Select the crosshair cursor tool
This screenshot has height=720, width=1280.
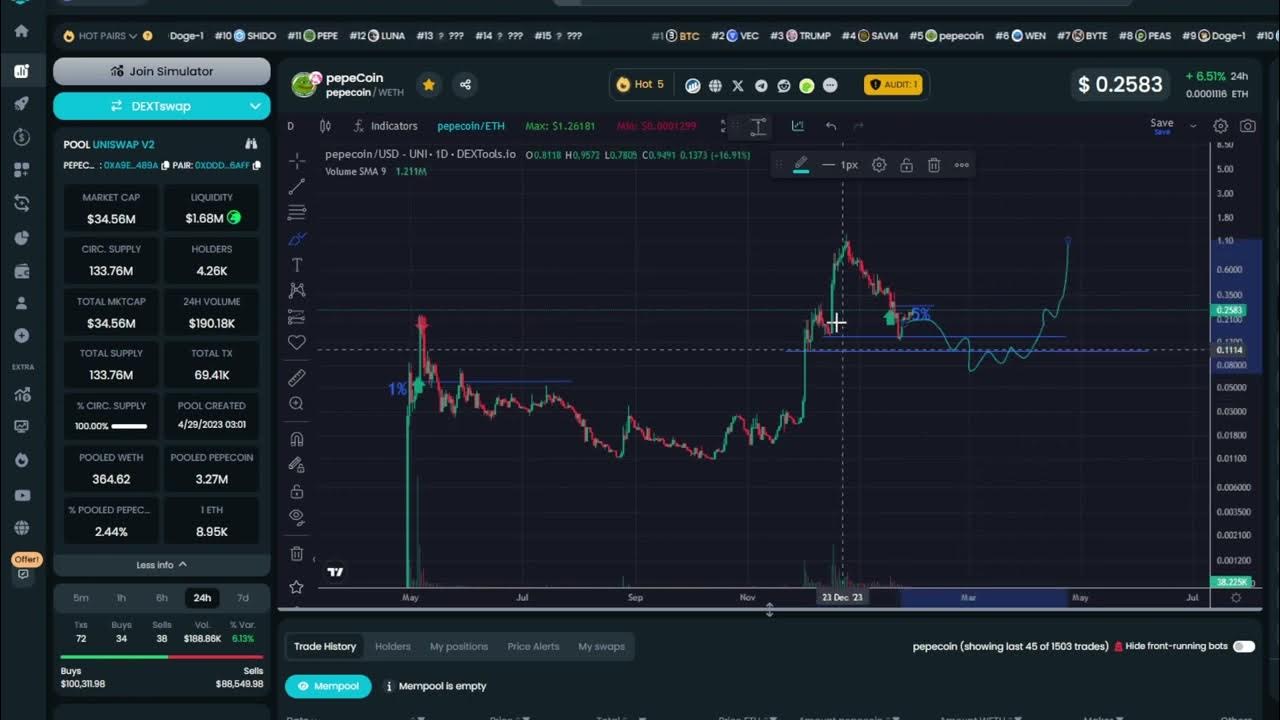click(297, 160)
